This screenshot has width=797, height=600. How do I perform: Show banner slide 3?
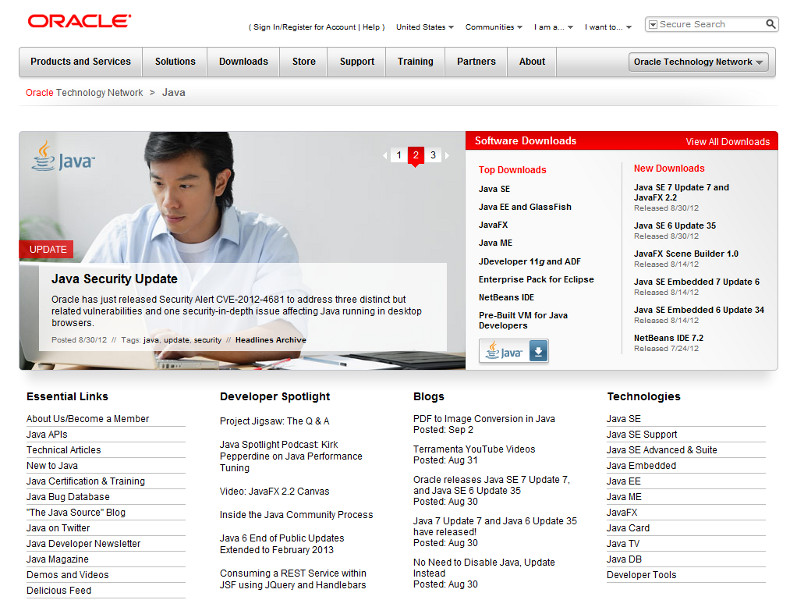(433, 155)
